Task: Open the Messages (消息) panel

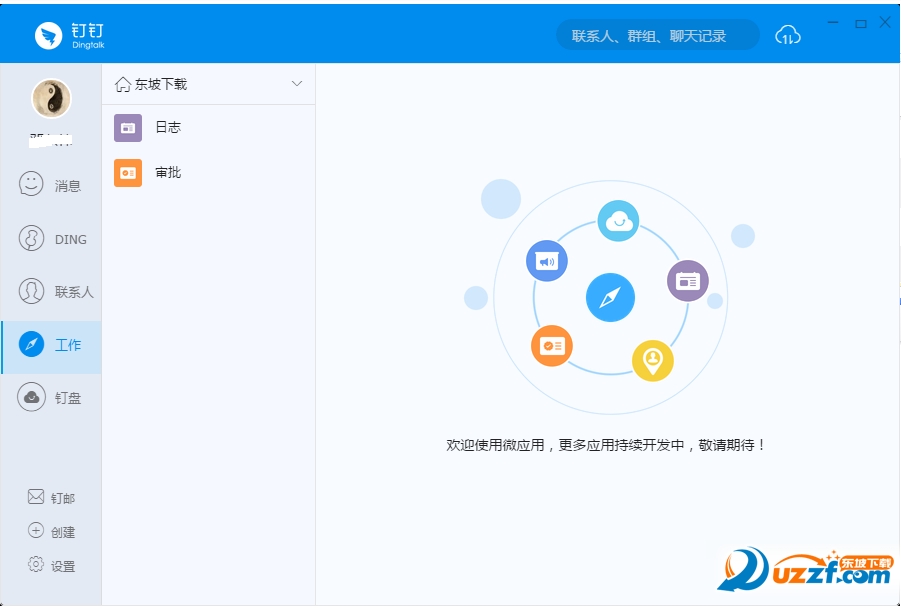Action: (x=50, y=184)
